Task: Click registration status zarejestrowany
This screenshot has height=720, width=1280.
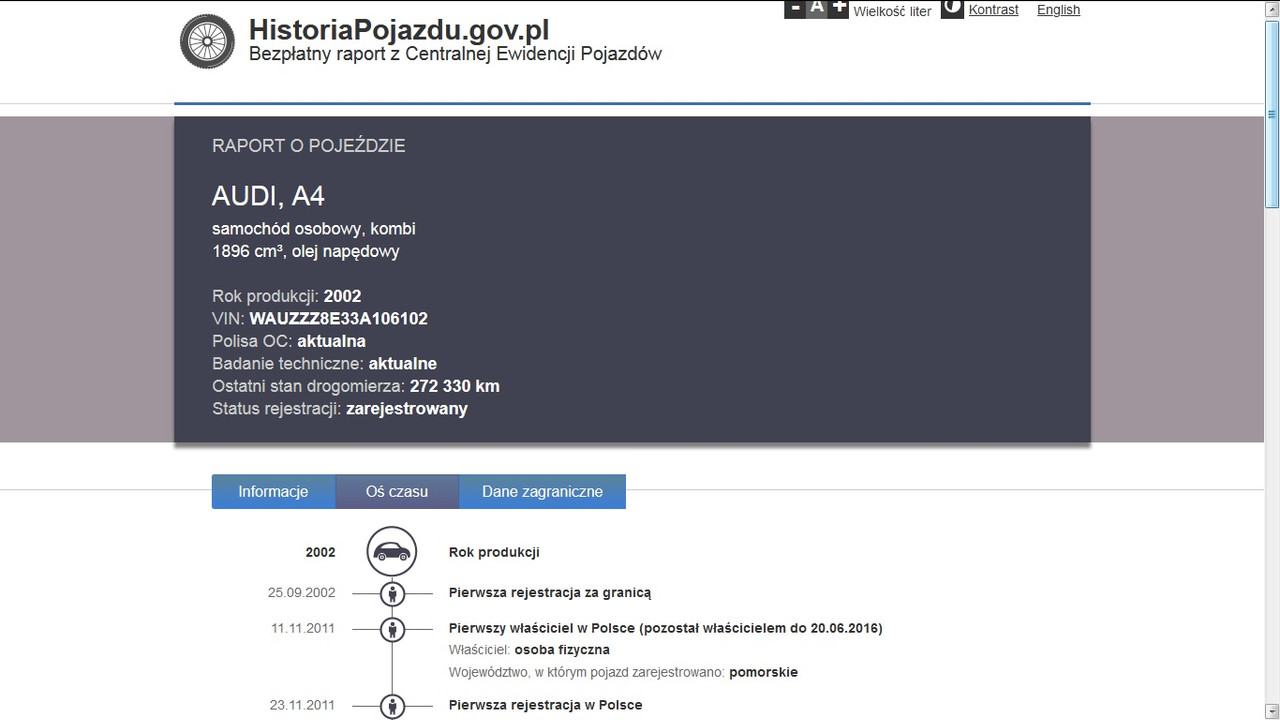Action: point(407,409)
